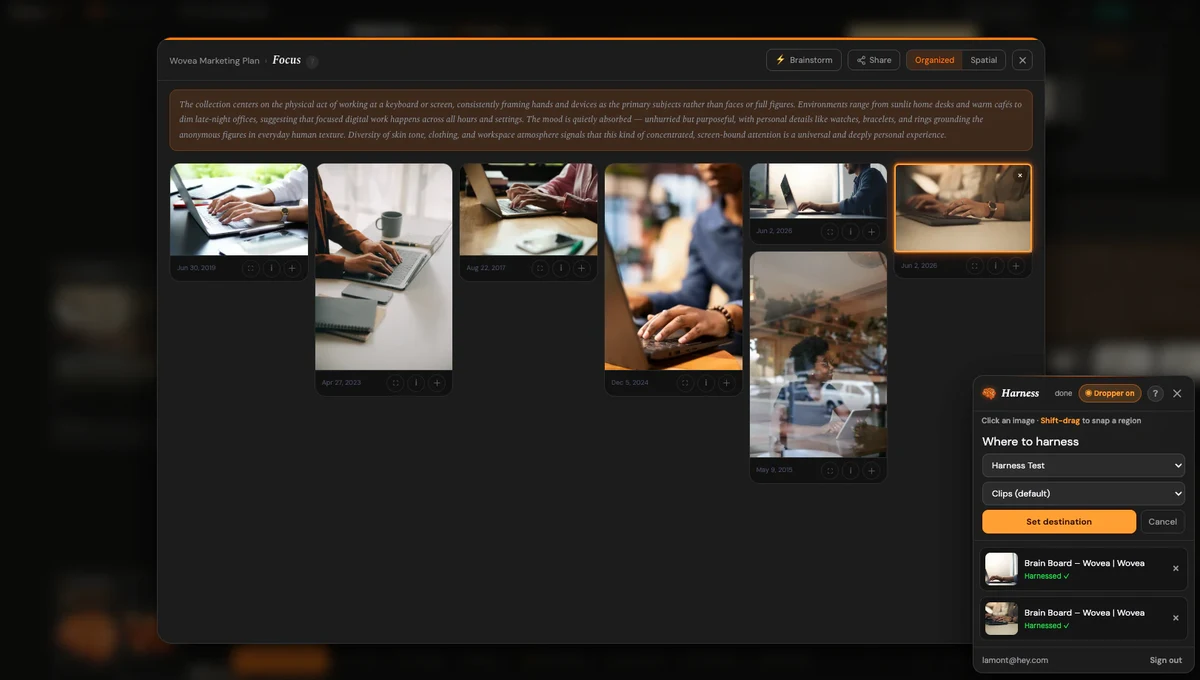Show info for the Apr 27, 2023 image
The image size is (1200, 680).
tap(416, 383)
